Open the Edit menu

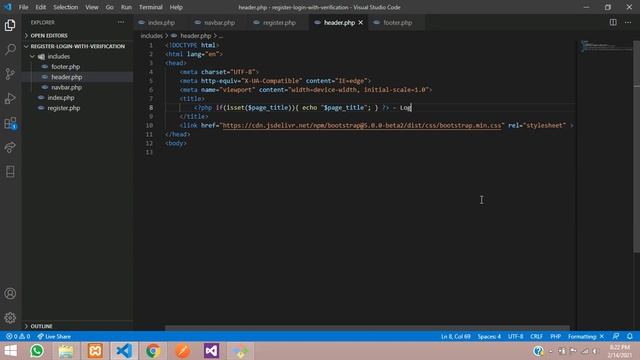40,7
